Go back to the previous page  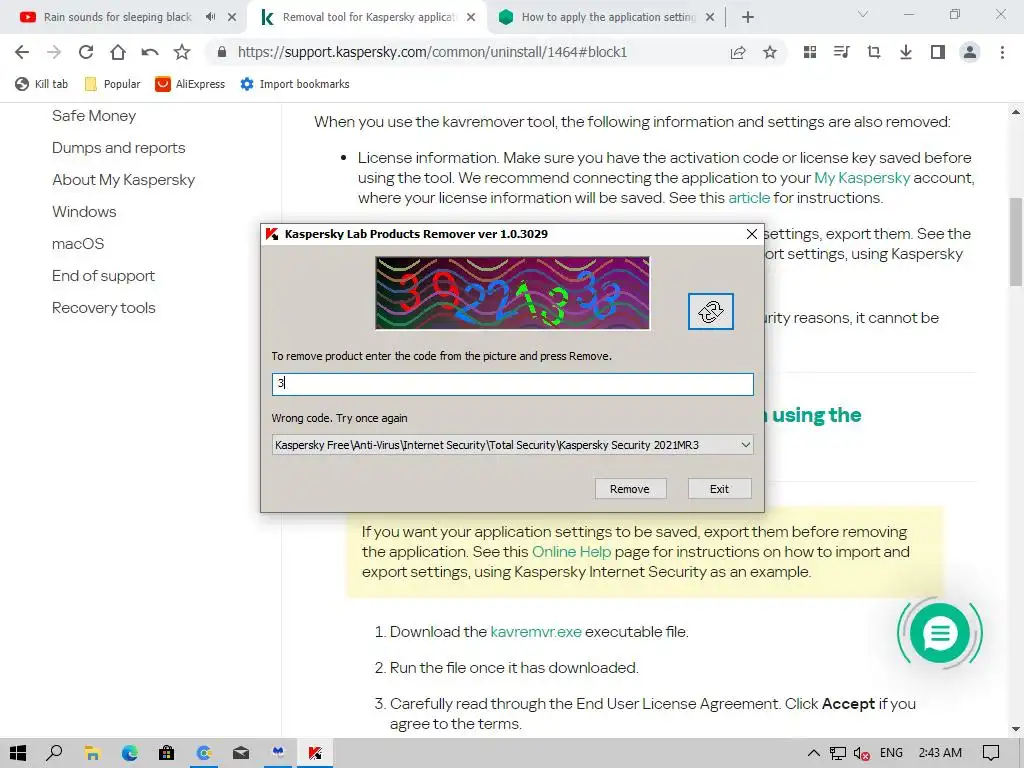(x=22, y=52)
